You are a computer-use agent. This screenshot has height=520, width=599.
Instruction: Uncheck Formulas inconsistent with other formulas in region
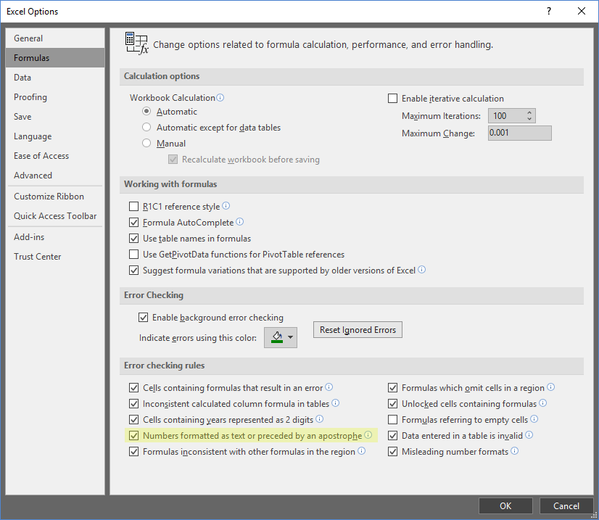point(134,452)
